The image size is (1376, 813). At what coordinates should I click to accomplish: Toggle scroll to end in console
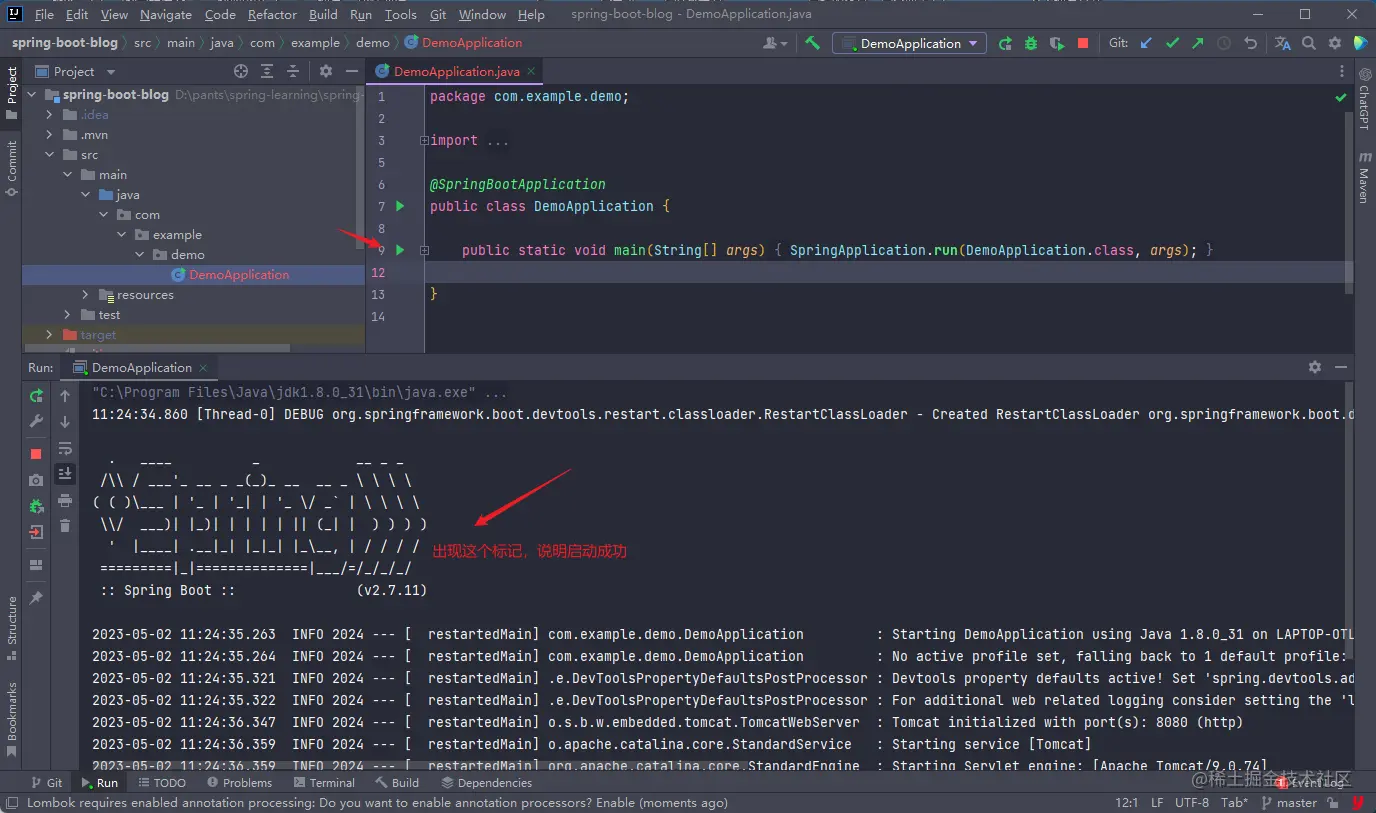[x=65, y=473]
